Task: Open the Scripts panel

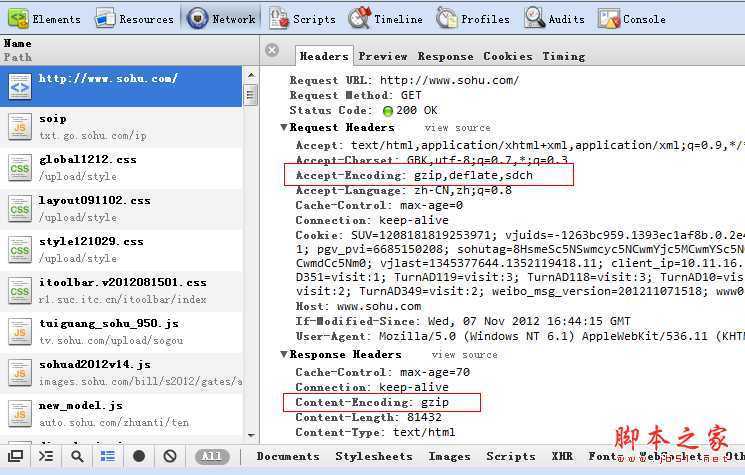Action: 302,19
